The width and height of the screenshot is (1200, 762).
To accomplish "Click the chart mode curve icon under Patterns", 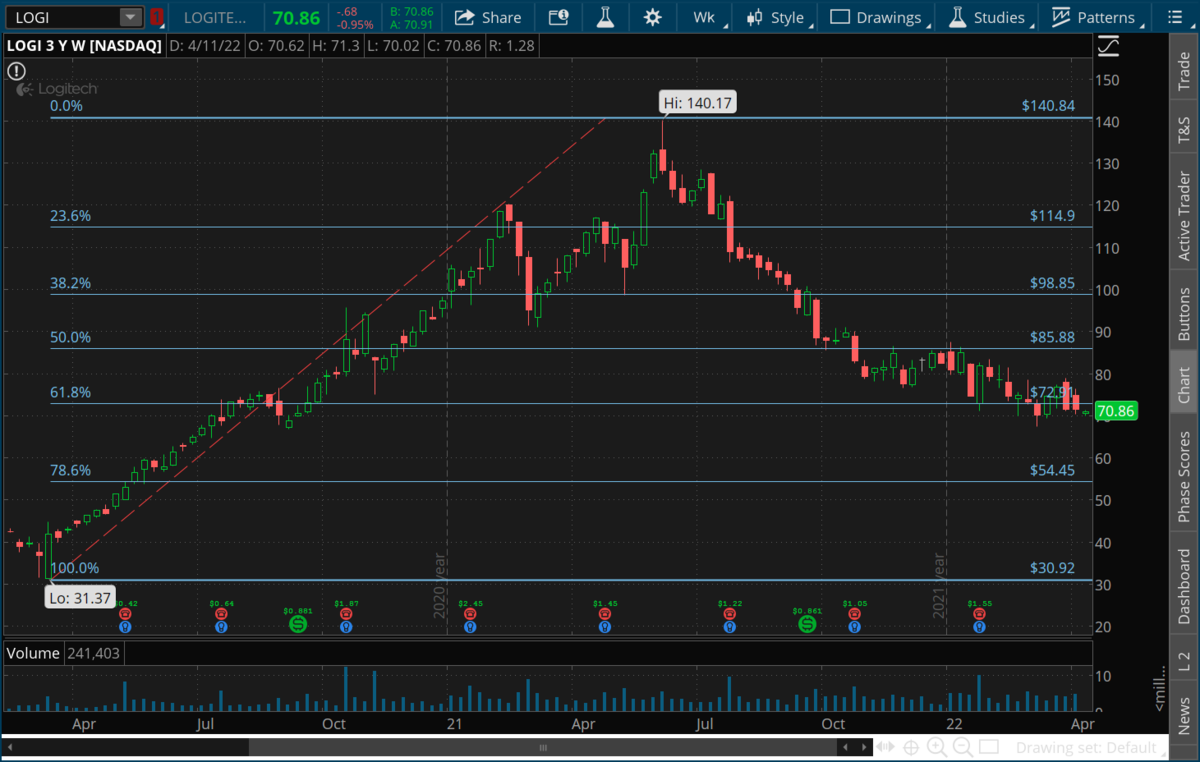I will point(1108,46).
